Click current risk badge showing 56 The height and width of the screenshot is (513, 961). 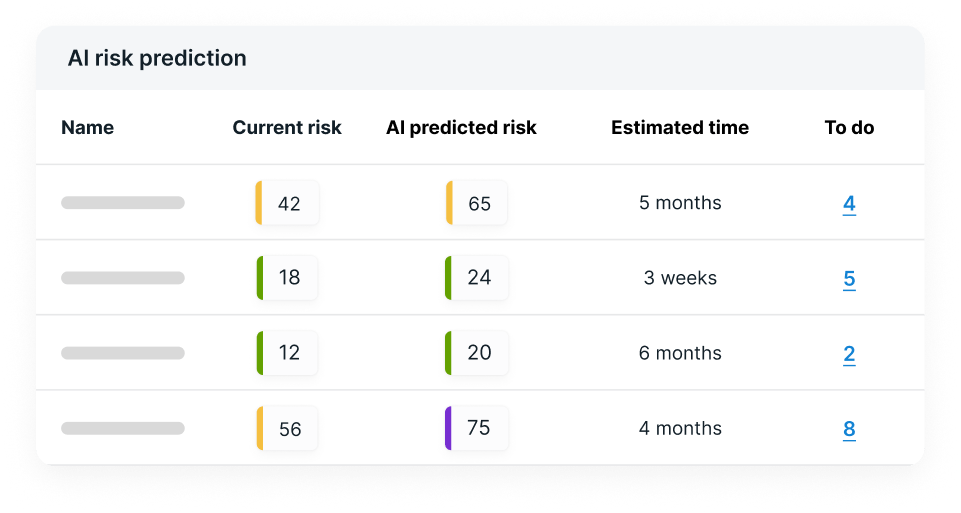click(288, 429)
